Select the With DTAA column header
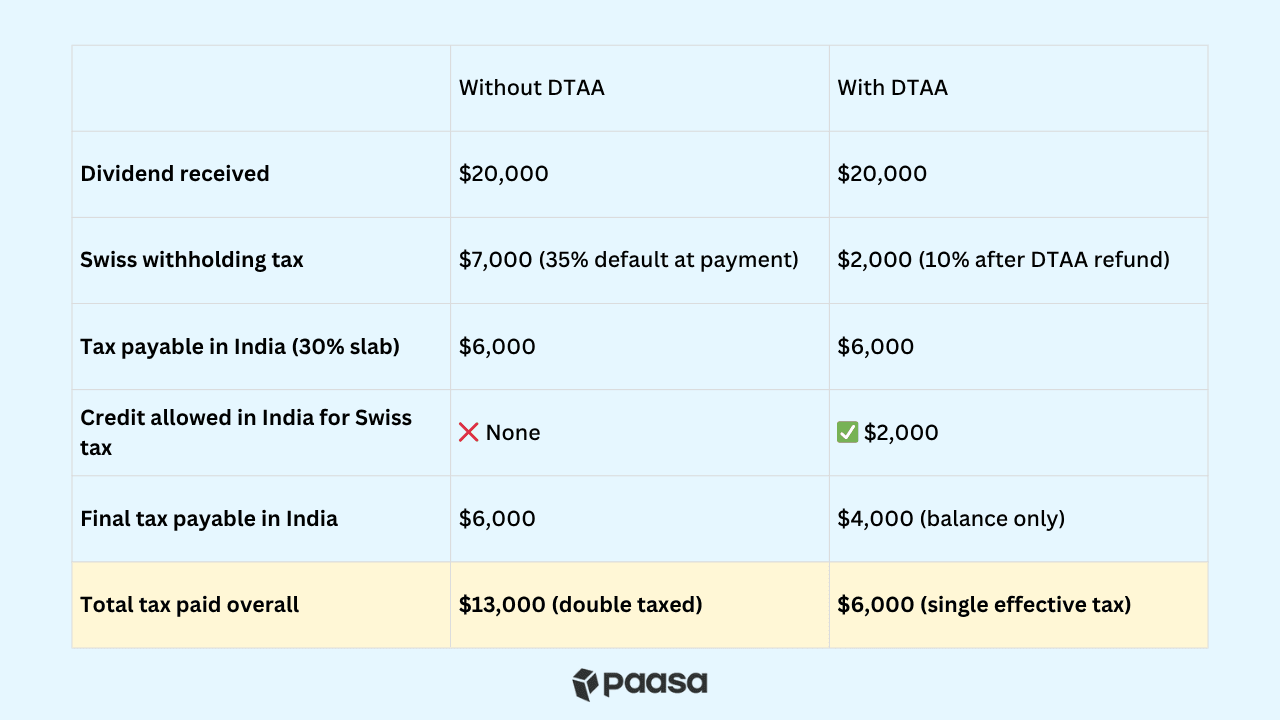Viewport: 1280px width, 720px height. (x=892, y=88)
